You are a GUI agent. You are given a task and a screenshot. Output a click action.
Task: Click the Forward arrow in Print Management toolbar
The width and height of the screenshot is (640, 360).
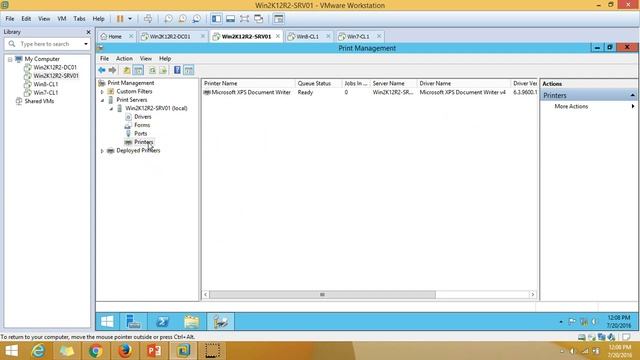coord(112,70)
